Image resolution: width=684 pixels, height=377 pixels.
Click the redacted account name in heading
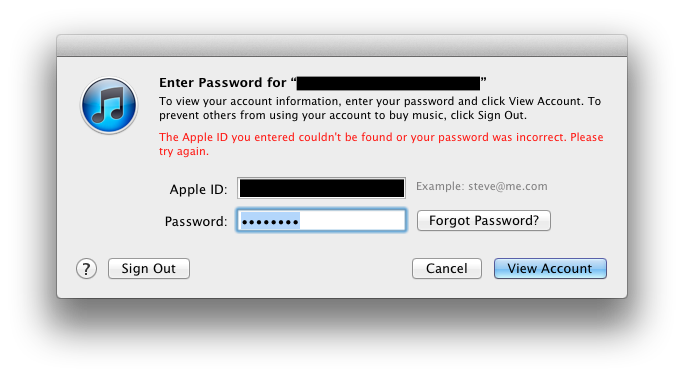point(388,83)
